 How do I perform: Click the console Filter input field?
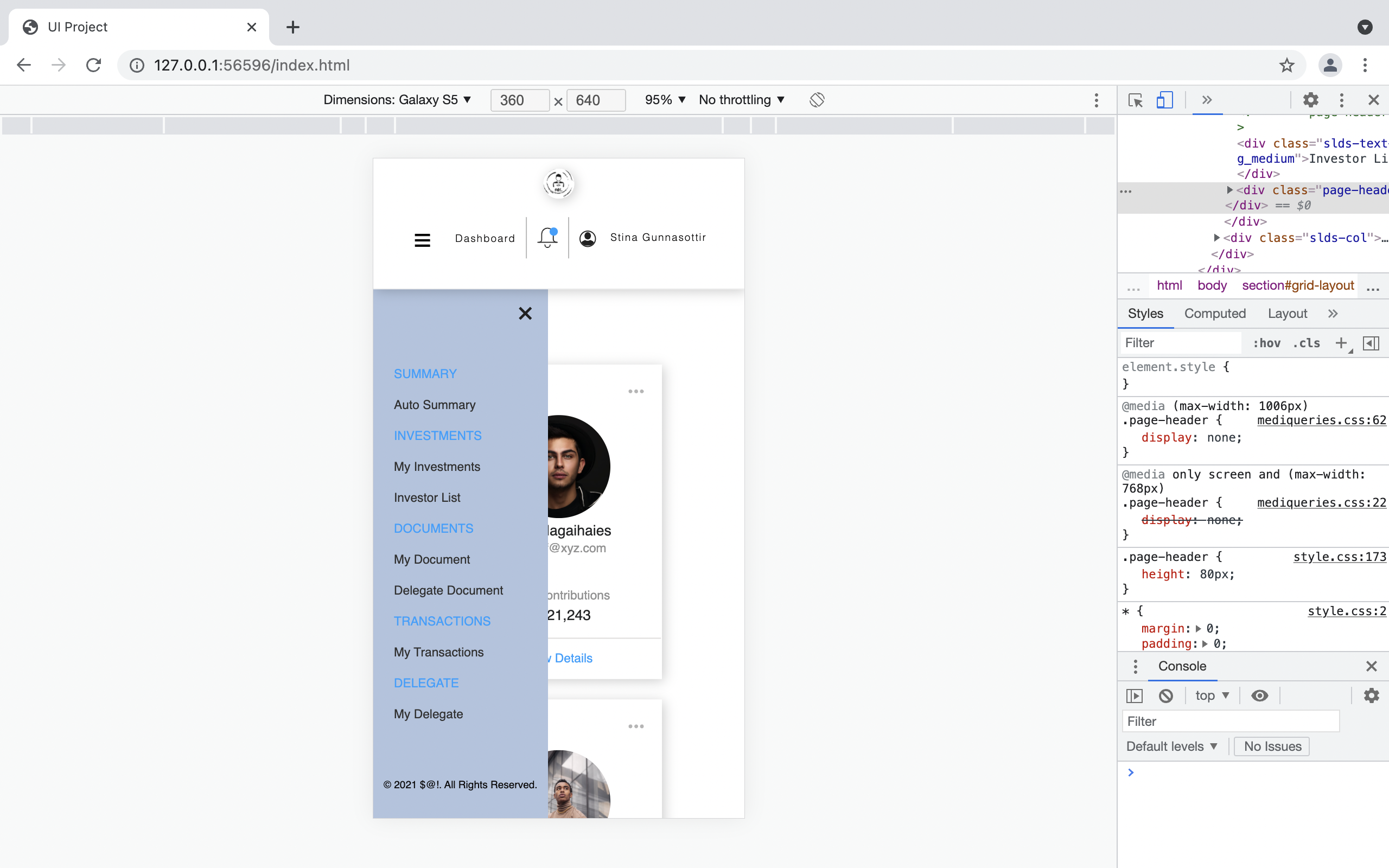click(x=1230, y=721)
